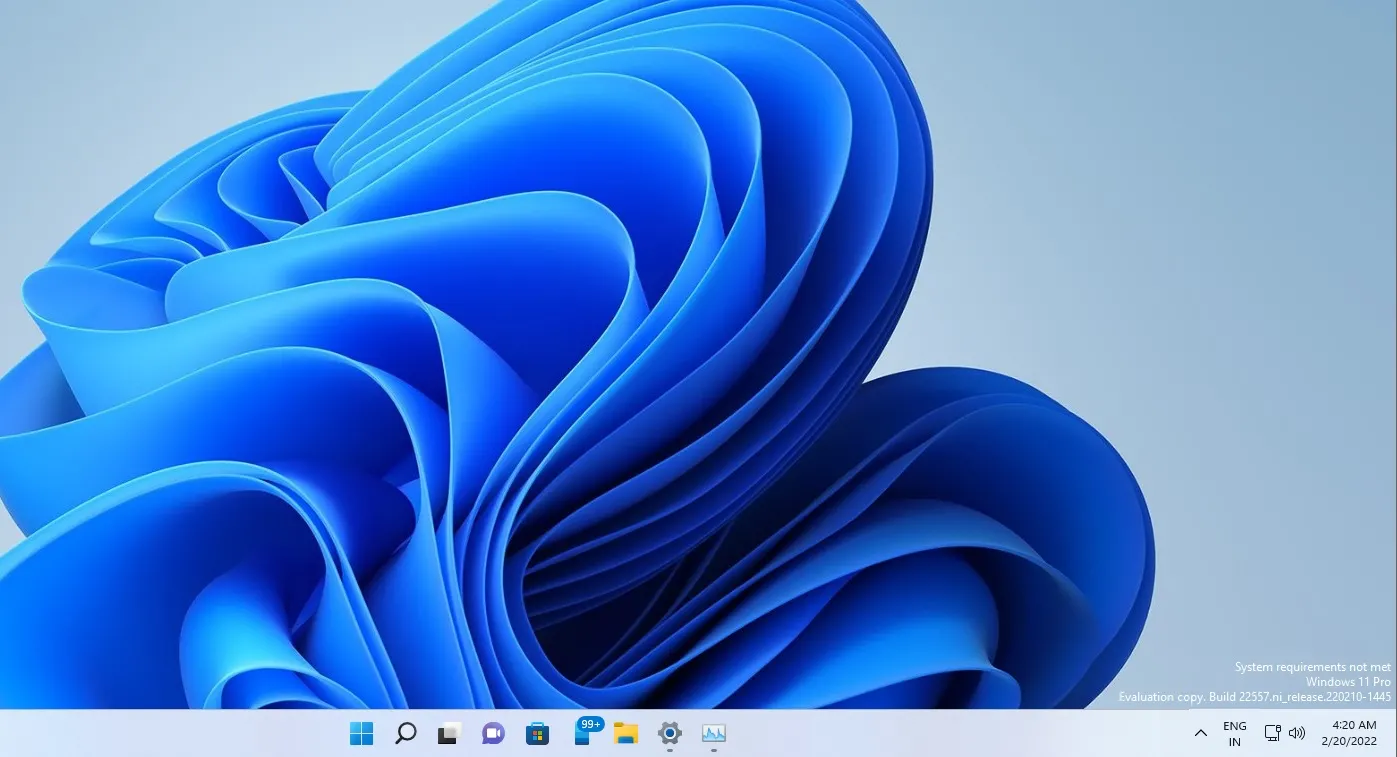Open the Start menu
Image resolution: width=1397 pixels, height=757 pixels.
(361, 733)
